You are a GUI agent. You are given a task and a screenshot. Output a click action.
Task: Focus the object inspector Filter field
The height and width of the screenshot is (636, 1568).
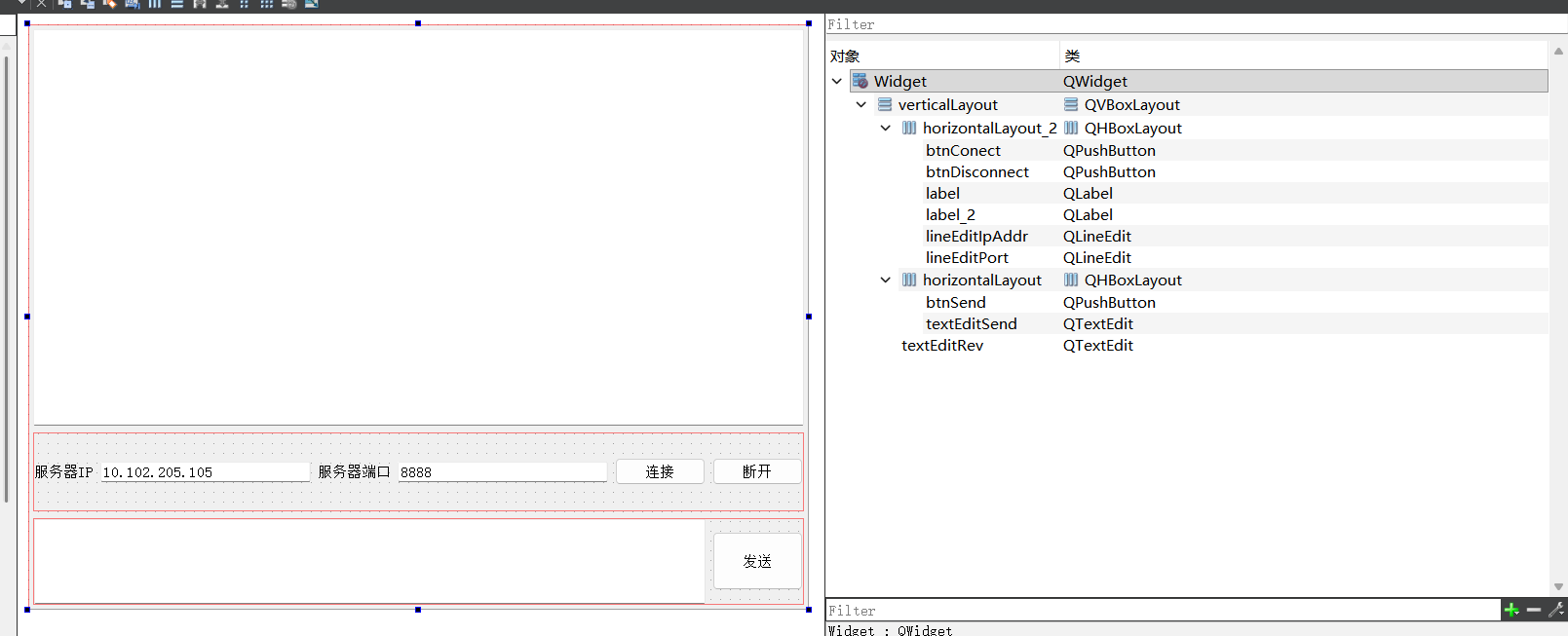pos(1196,24)
